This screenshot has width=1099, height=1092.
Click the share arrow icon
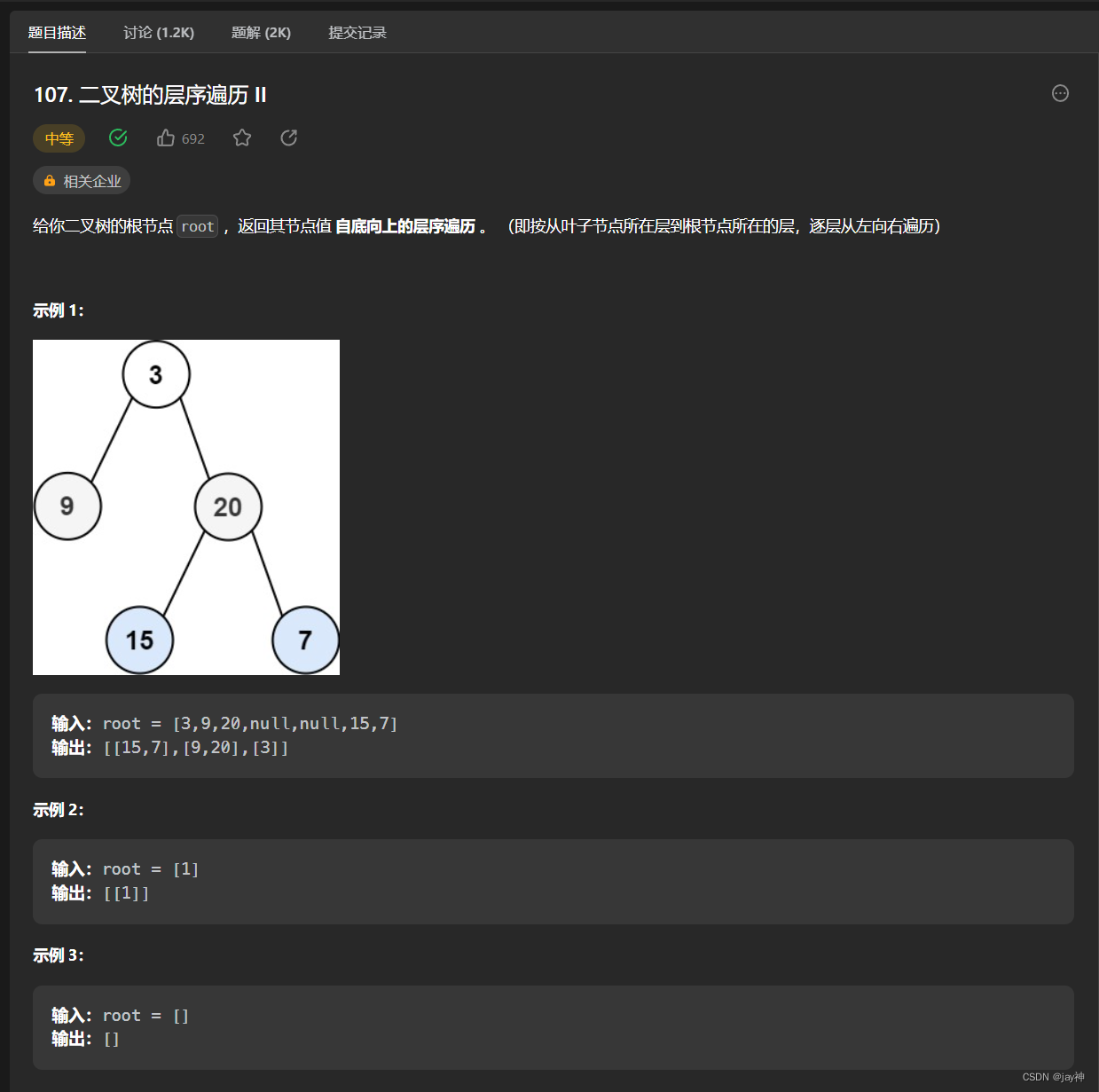click(288, 137)
